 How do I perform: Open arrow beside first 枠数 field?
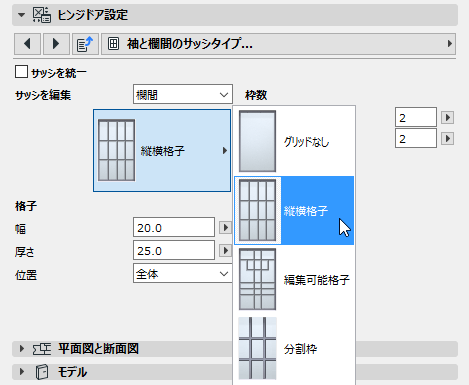point(447,117)
